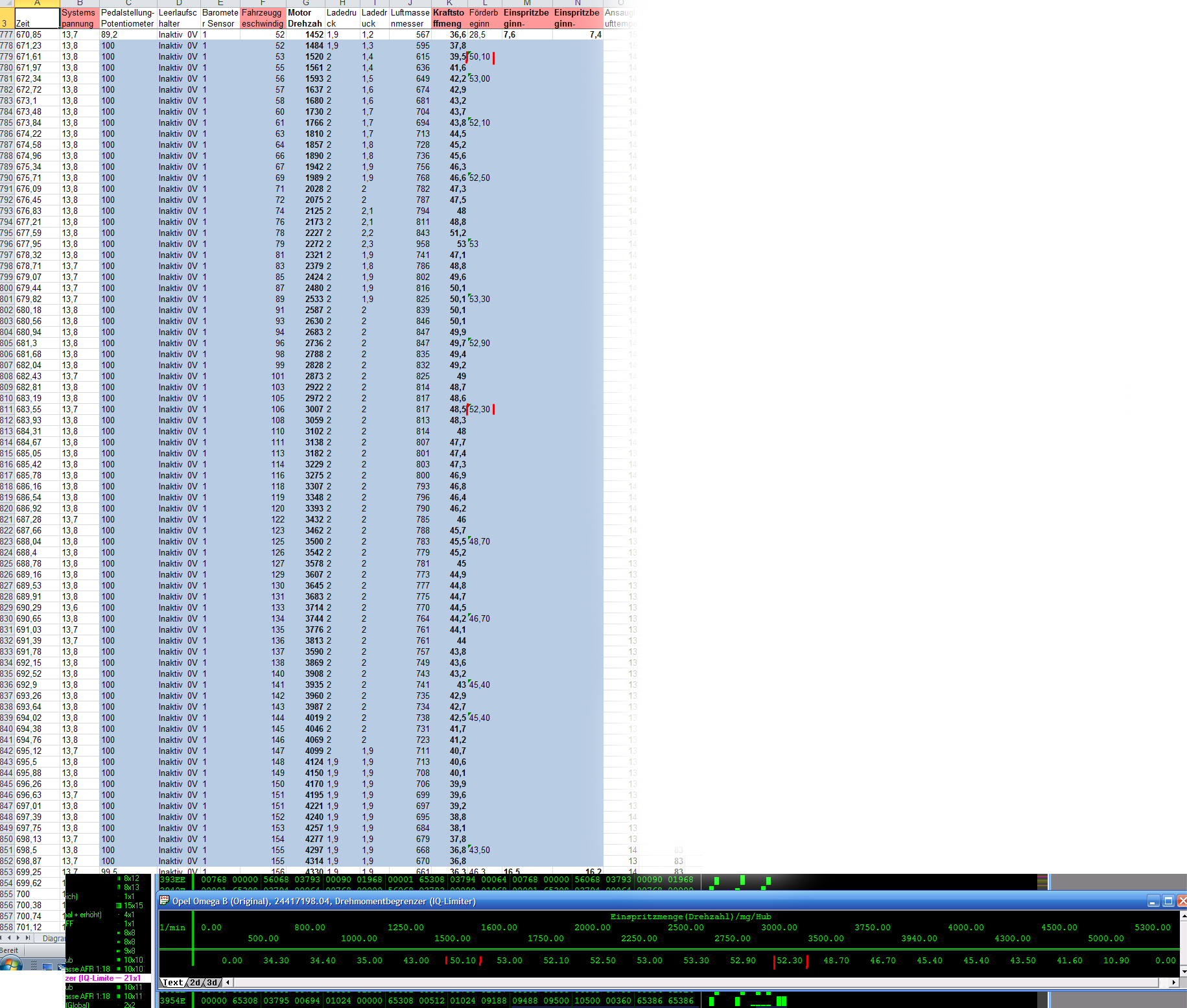
Task: Minimize the IQ-Limiter map window
Action: [1153, 901]
